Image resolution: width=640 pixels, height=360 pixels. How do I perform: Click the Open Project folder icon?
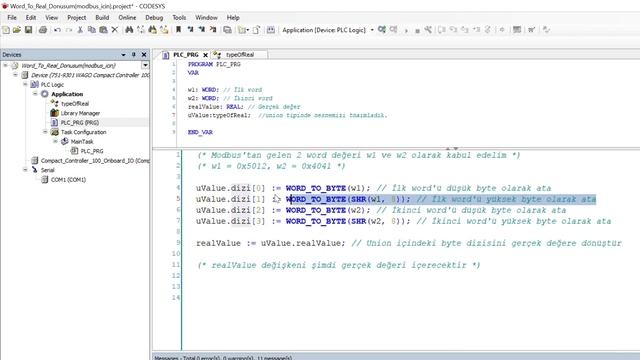[x=17, y=30]
